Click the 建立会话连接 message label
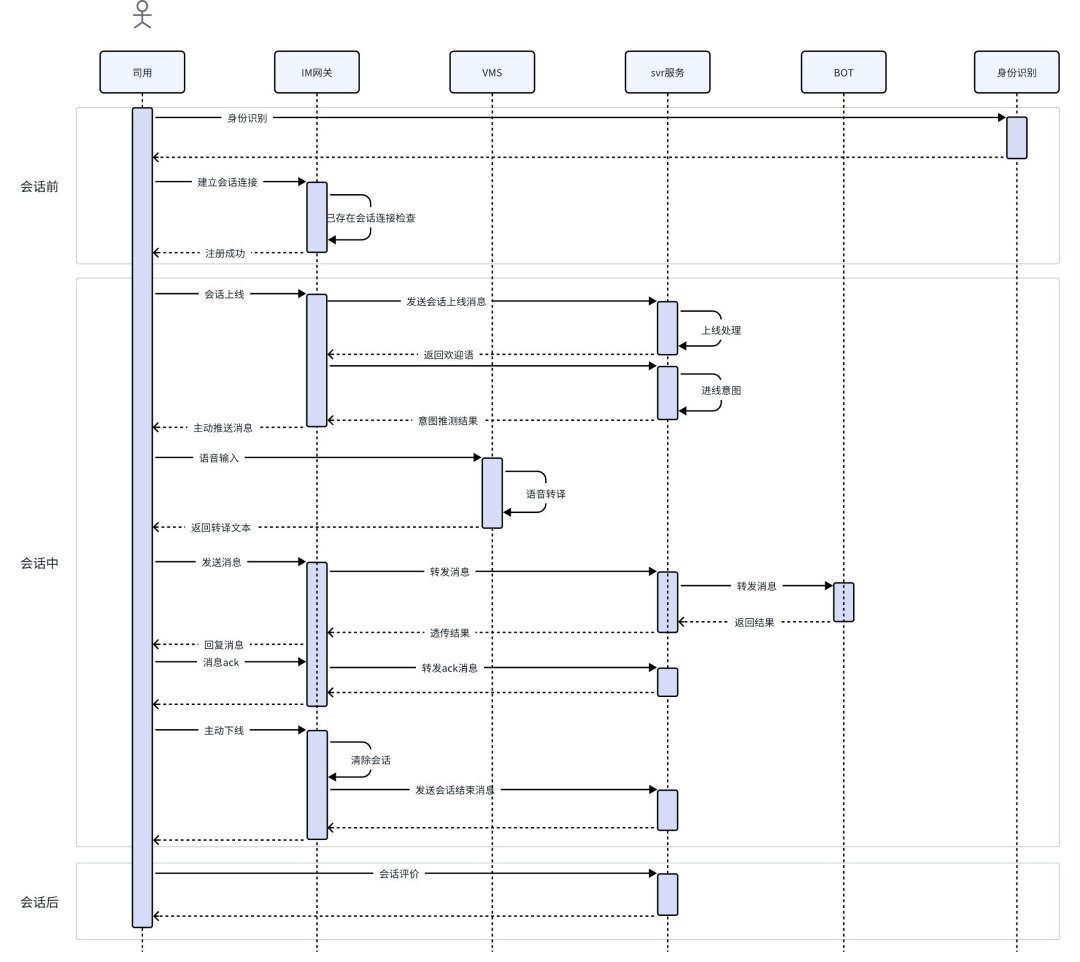 (x=227, y=182)
